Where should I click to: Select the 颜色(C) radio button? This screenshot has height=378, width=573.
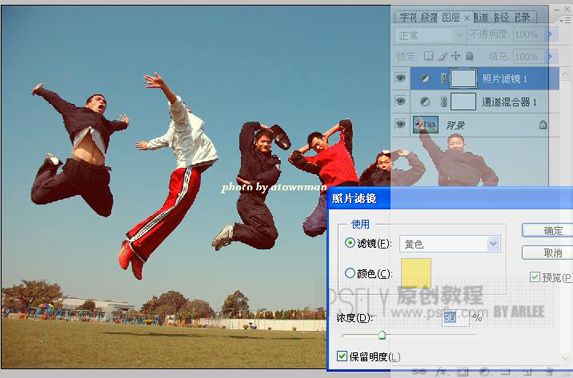350,273
